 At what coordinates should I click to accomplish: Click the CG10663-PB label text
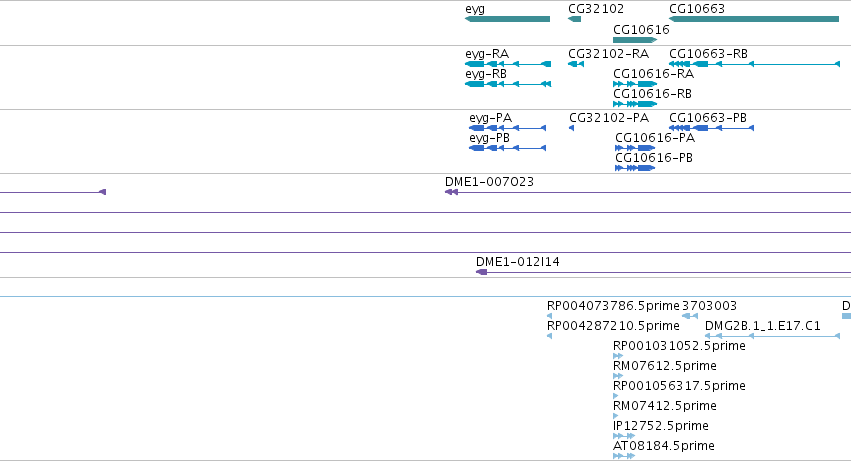708,118
